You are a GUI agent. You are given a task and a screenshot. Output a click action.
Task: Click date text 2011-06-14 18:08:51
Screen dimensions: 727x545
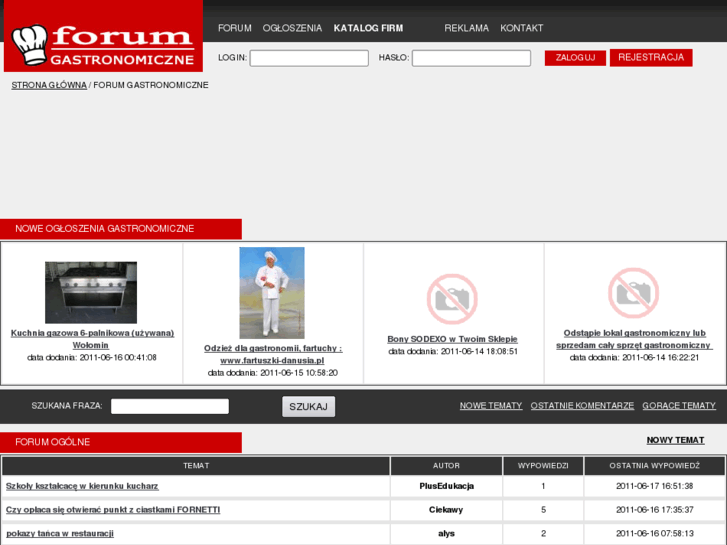(x=479, y=352)
